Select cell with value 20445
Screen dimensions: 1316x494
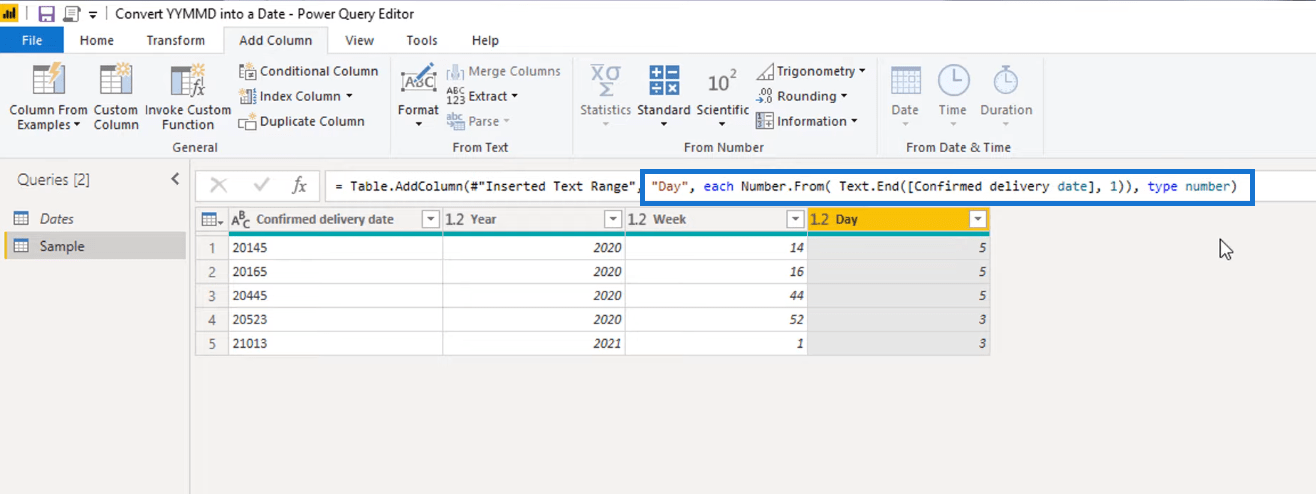coord(335,295)
